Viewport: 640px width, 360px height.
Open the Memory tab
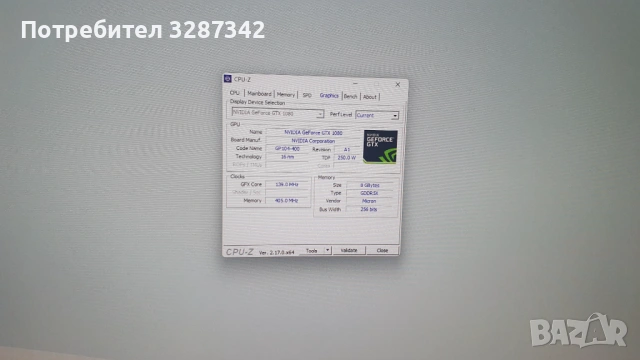[x=286, y=95]
